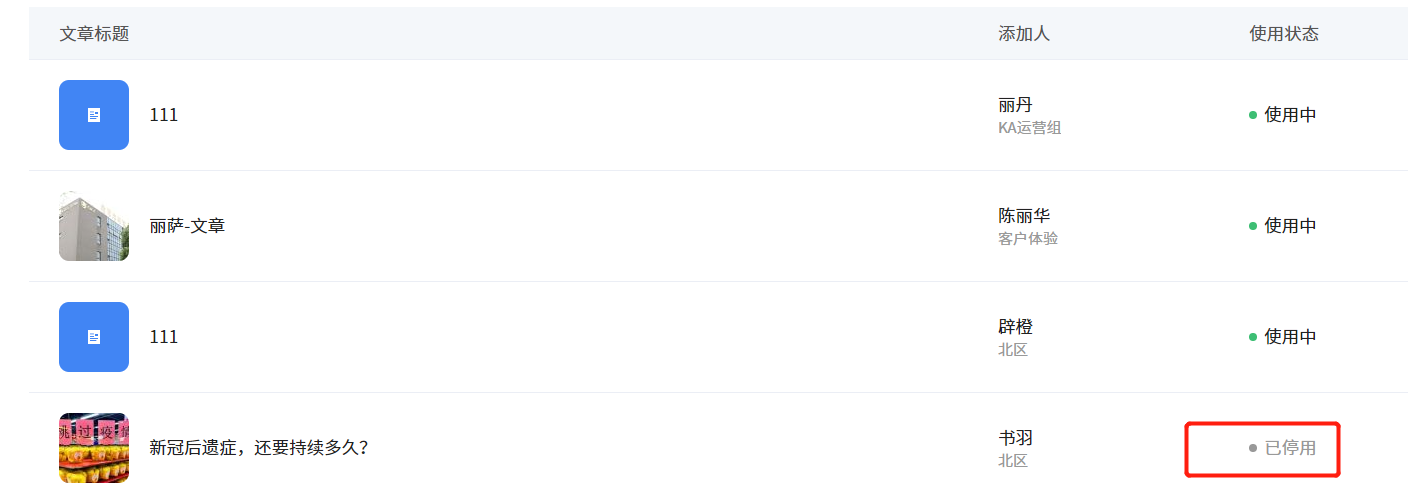The image size is (1408, 502).
Task: Click the 使用中 status in 辟橙's row
Action: pos(1282,337)
